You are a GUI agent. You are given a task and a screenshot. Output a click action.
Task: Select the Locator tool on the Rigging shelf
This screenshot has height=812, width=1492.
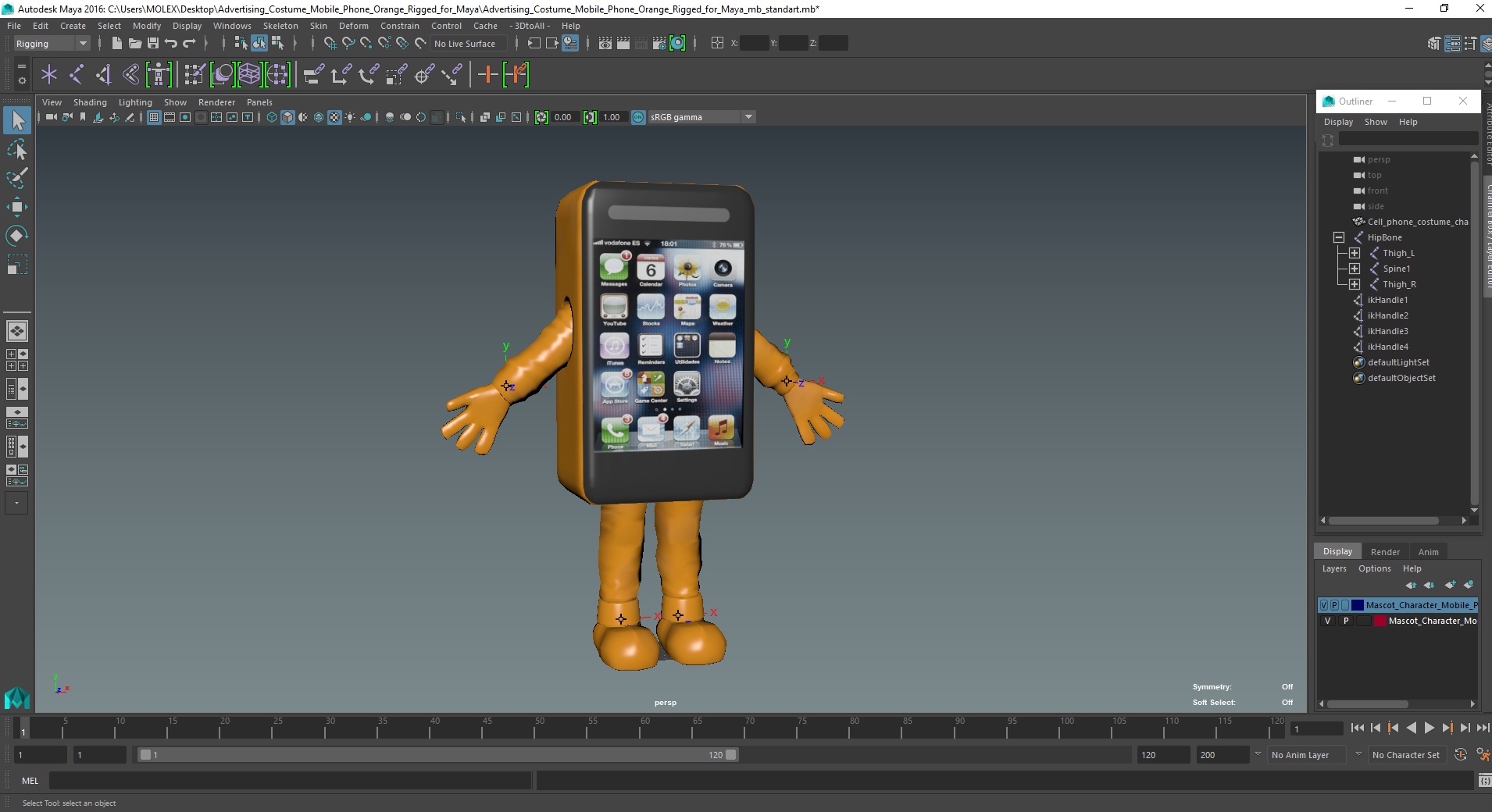pos(49,75)
